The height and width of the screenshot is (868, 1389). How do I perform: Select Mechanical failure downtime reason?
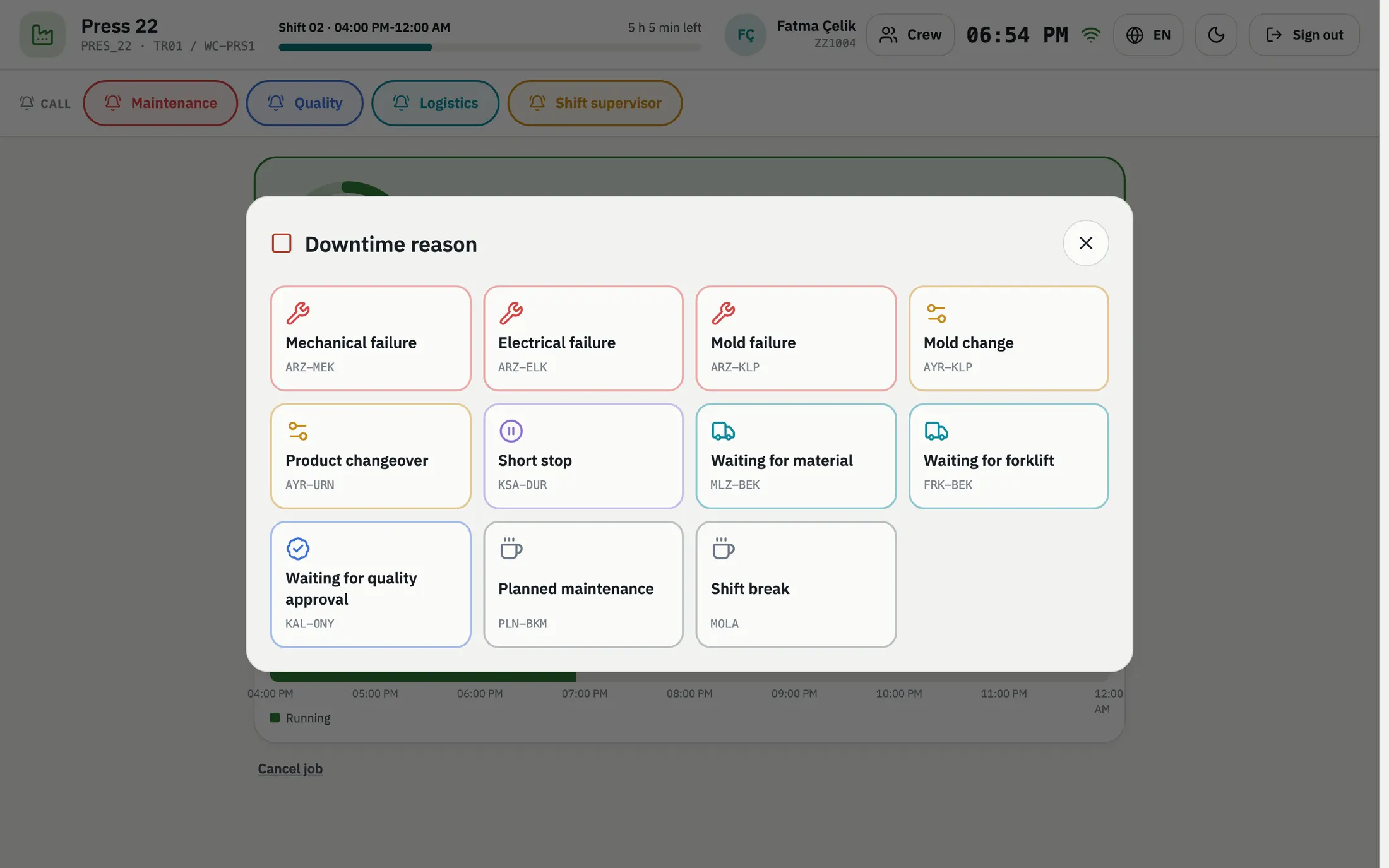coord(371,338)
